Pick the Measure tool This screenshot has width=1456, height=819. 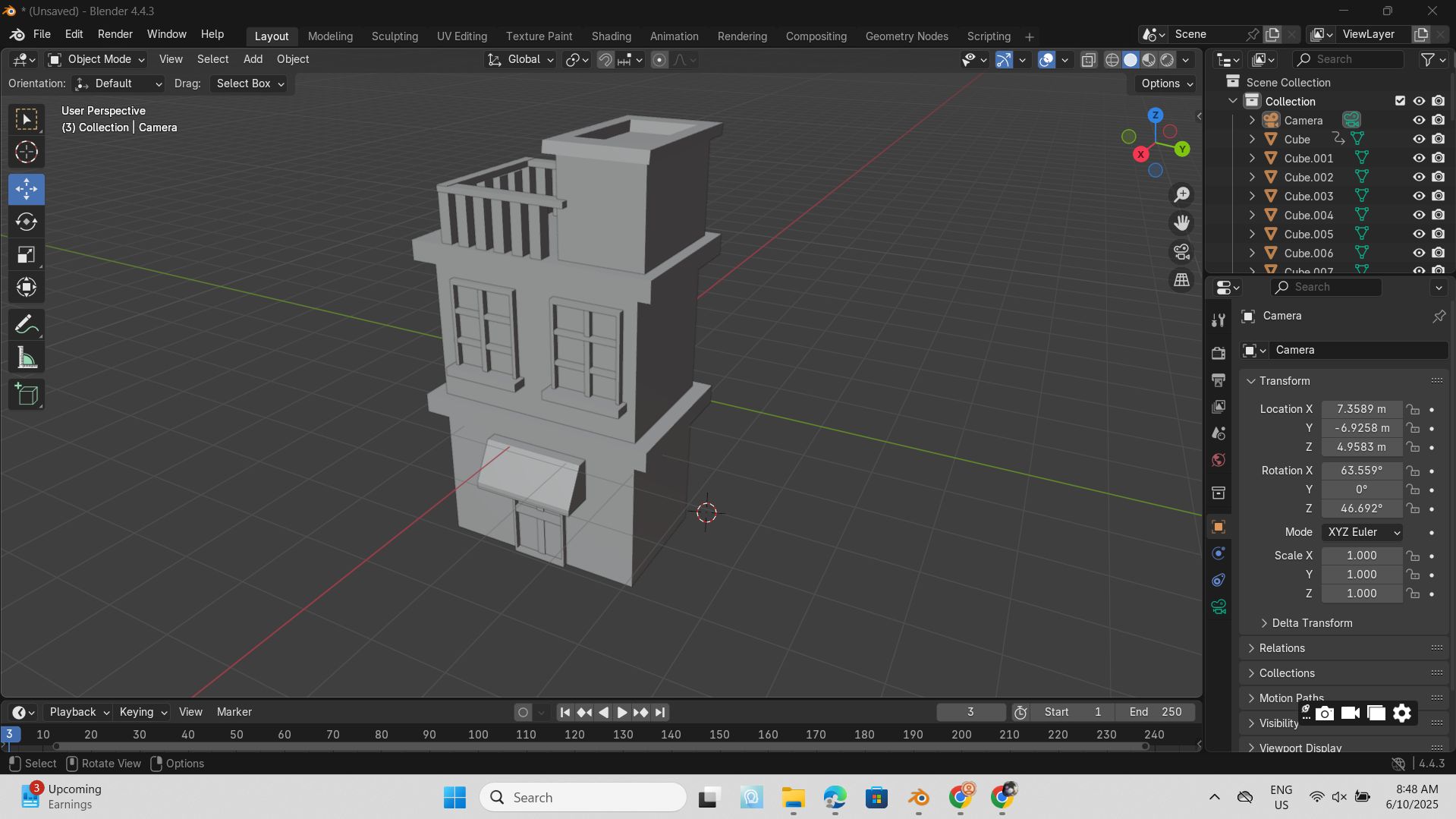point(27,358)
